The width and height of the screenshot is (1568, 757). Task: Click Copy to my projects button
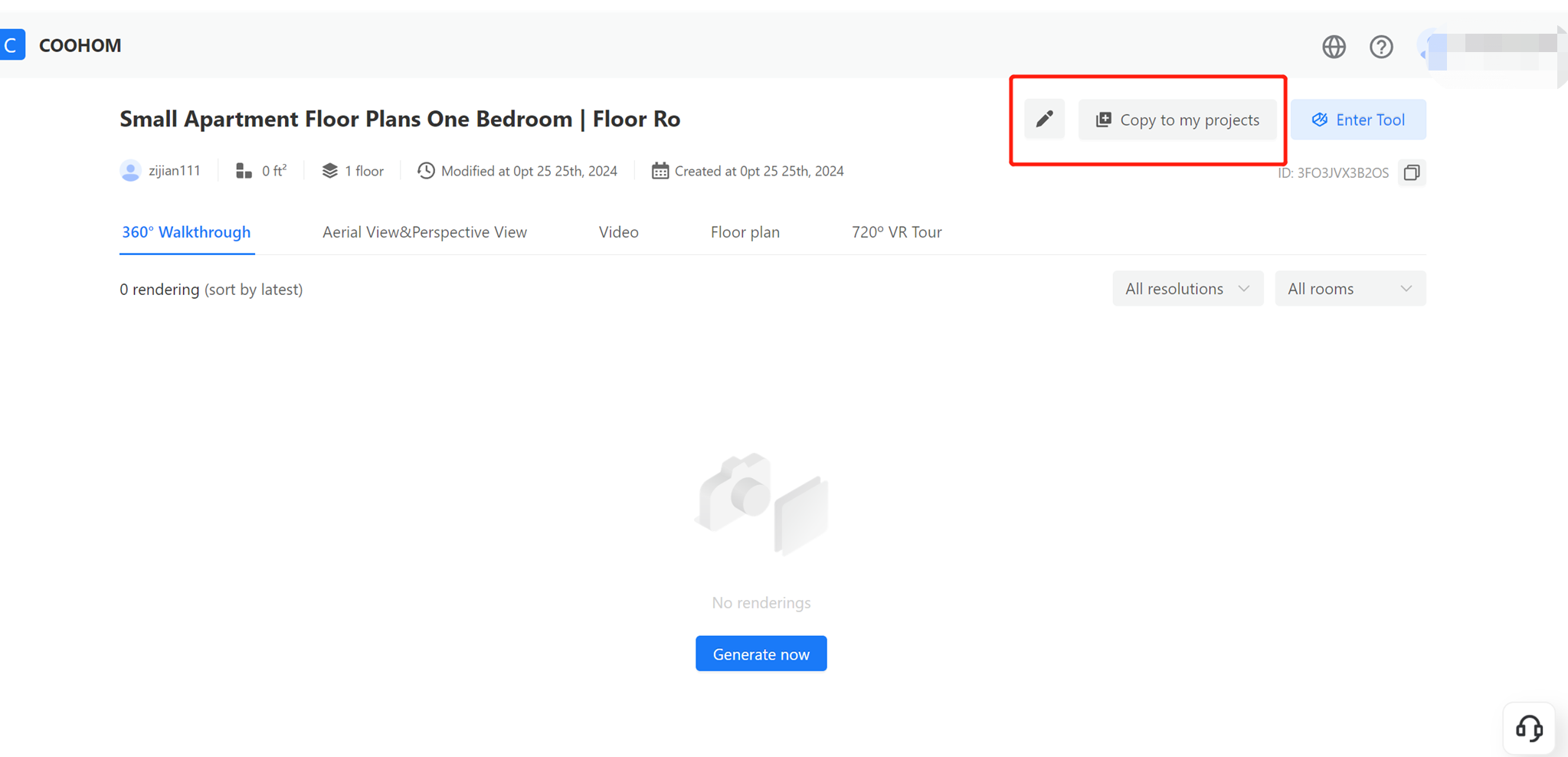click(1177, 120)
